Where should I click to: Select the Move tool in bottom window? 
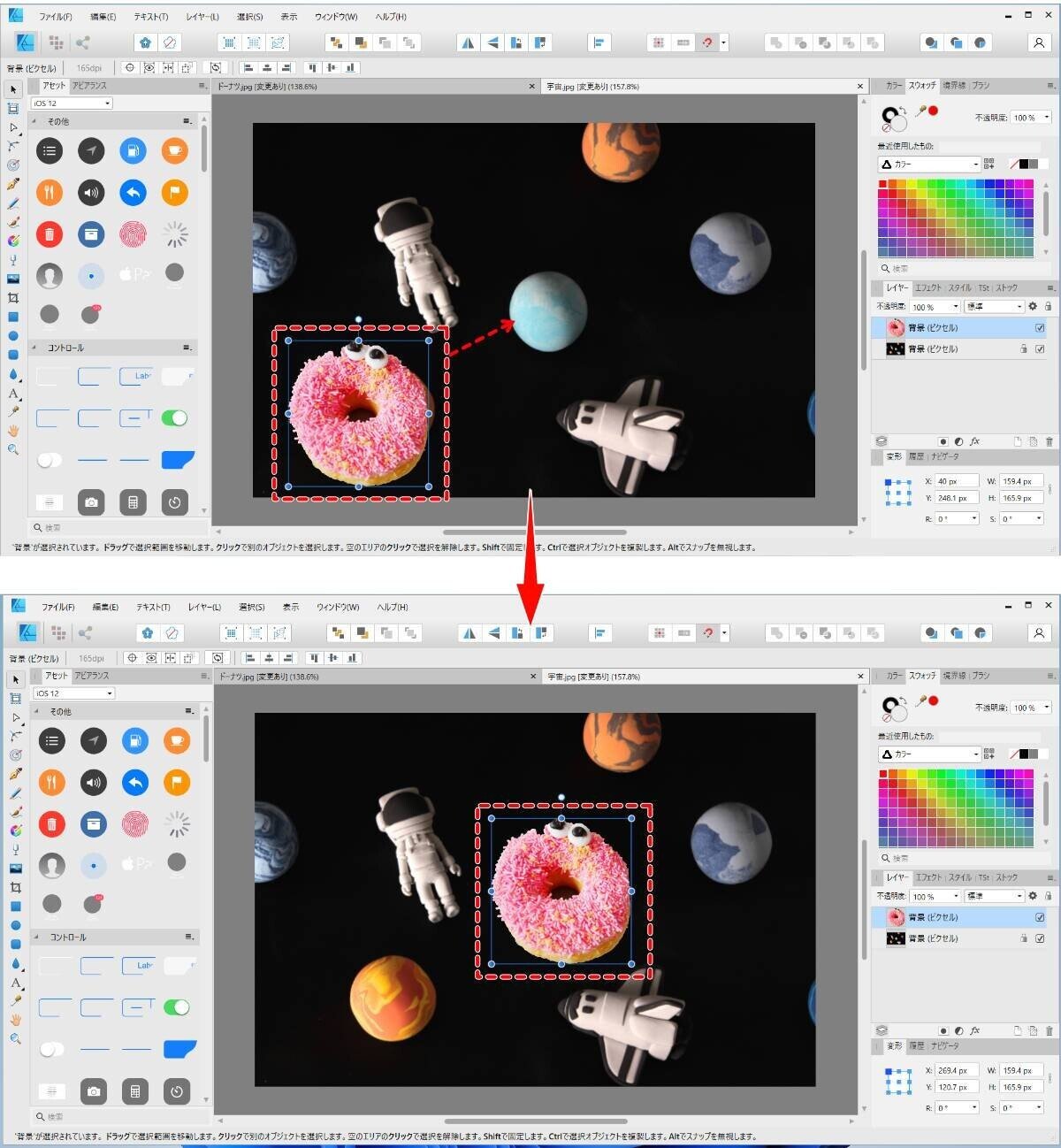[15, 679]
